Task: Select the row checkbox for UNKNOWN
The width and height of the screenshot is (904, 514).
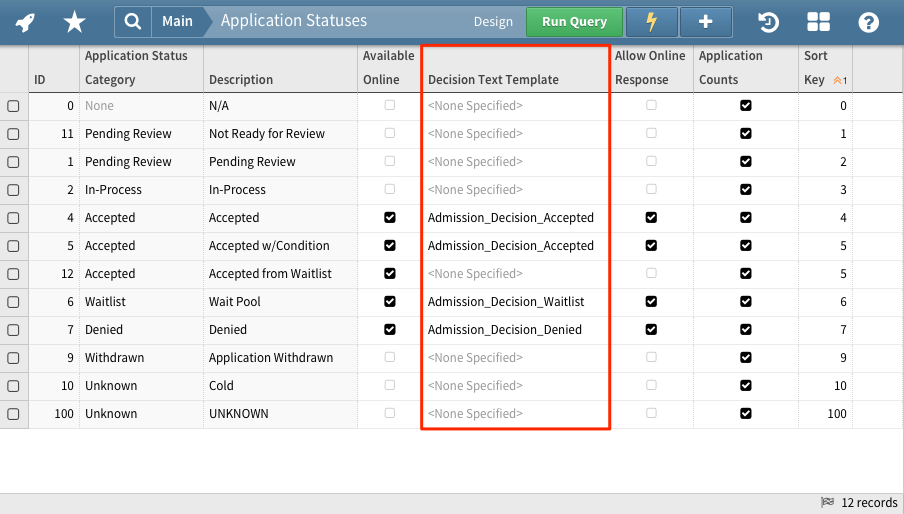Action: (x=13, y=414)
